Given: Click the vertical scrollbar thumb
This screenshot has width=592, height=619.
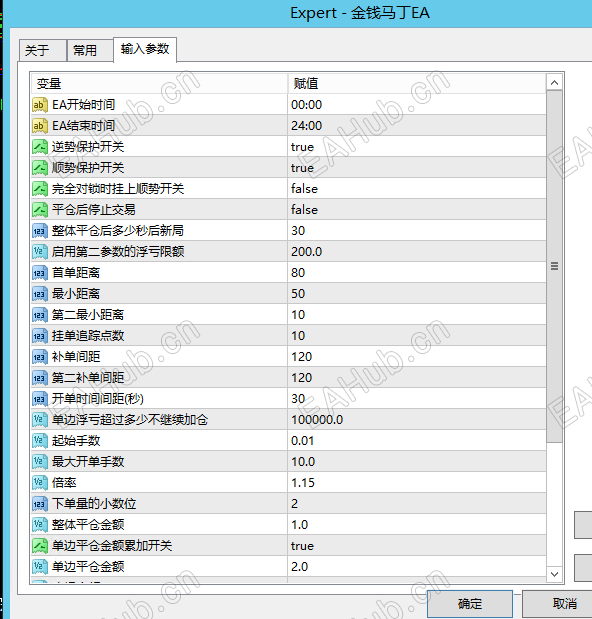Looking at the screenshot, I should pos(554,266).
